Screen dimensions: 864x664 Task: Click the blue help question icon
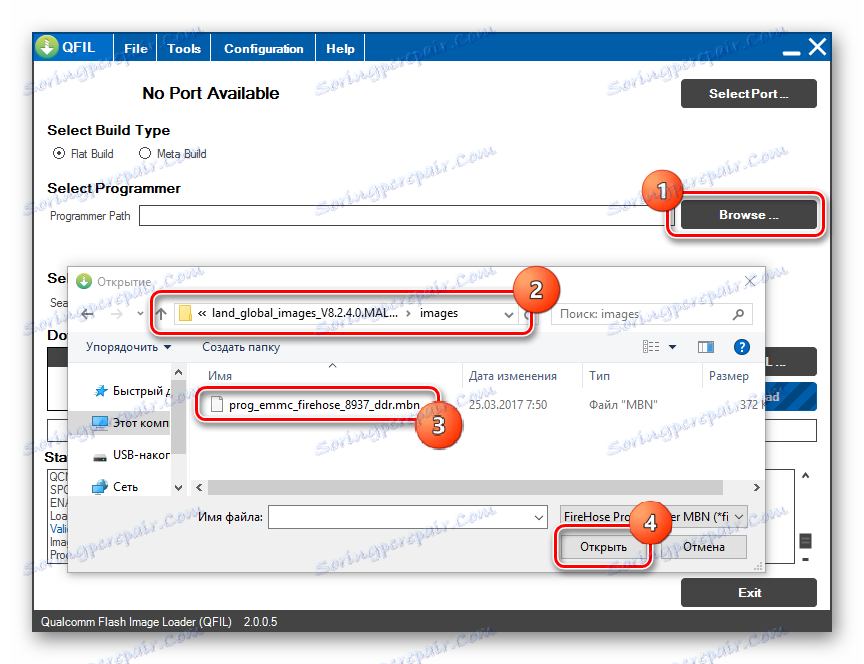coord(742,347)
